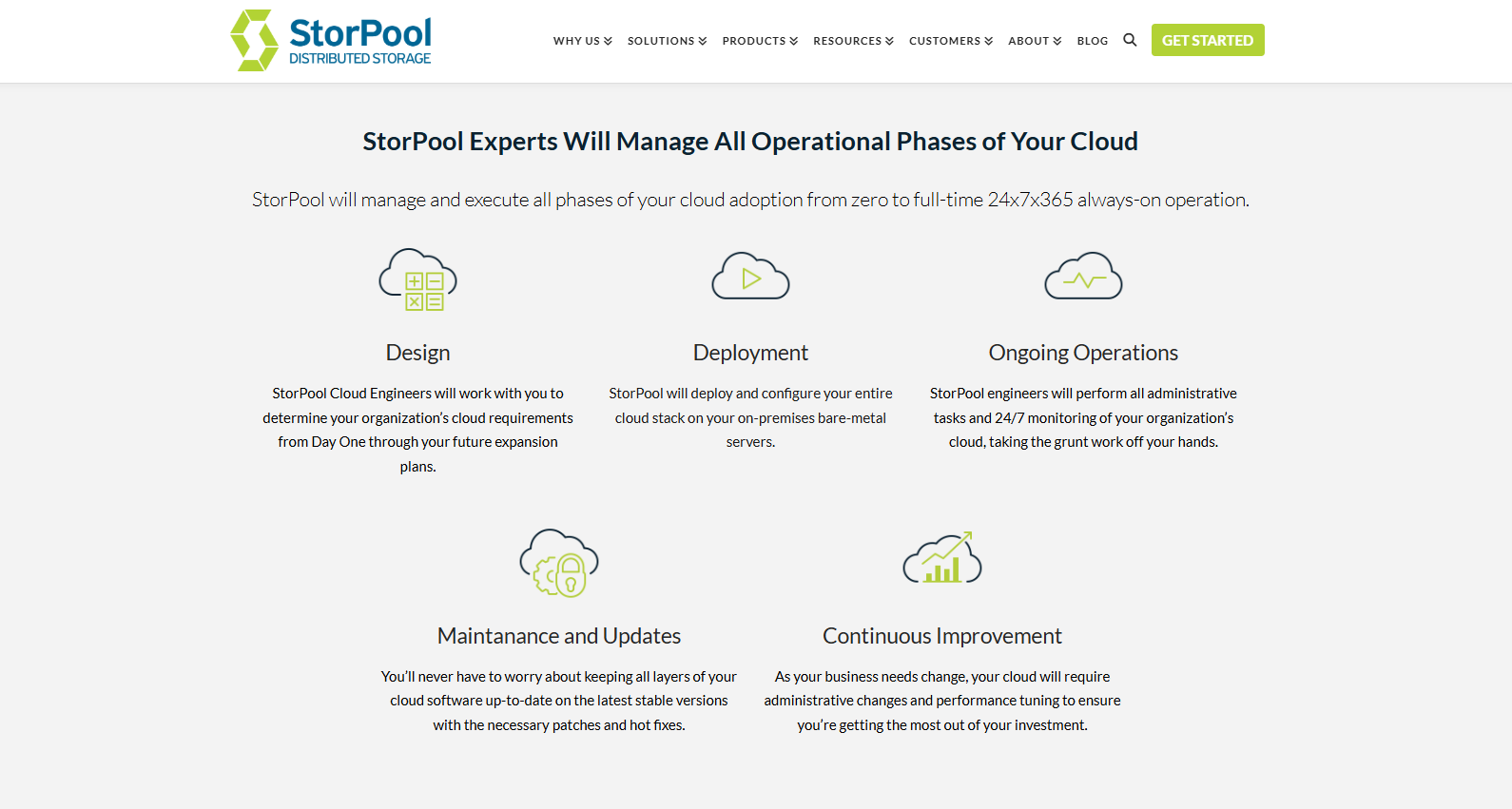1512x809 pixels.
Task: Go to the Blog page
Action: click(x=1093, y=41)
